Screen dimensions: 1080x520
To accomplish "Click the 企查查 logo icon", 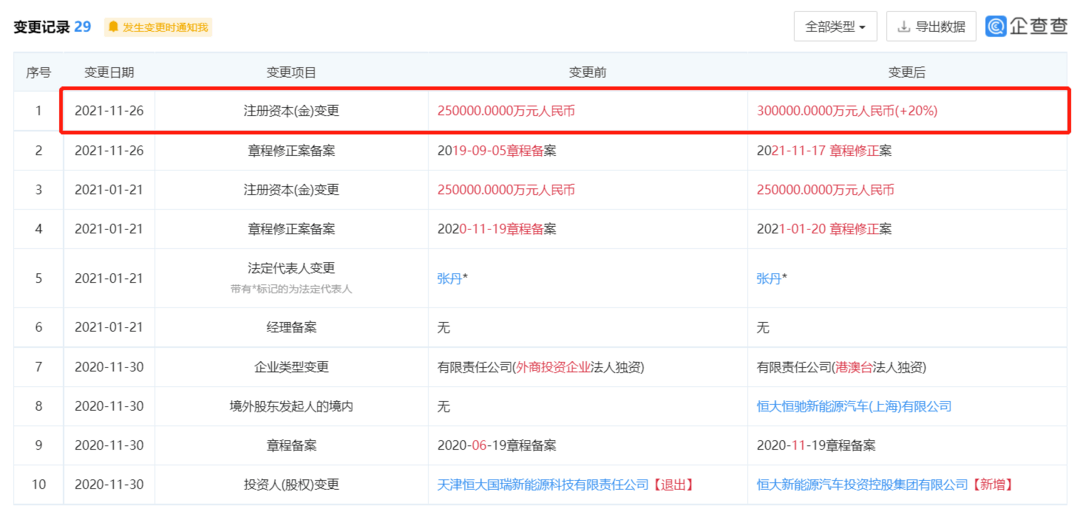I will click(996, 26).
